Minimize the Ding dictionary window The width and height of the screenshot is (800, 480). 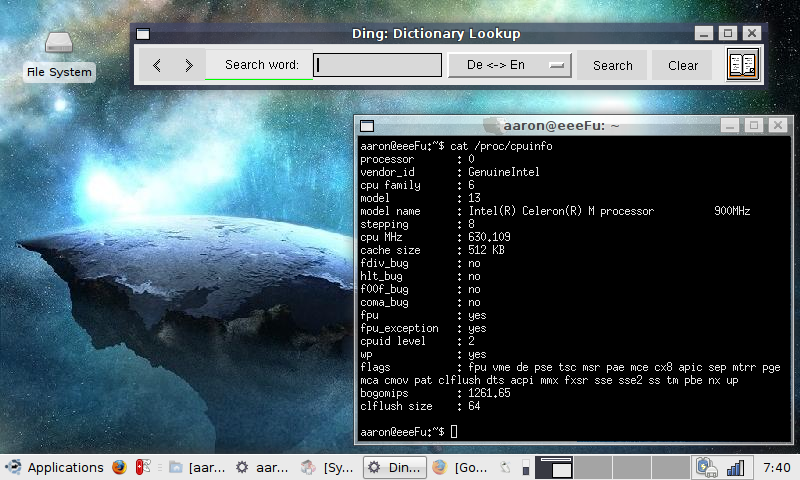pos(704,34)
